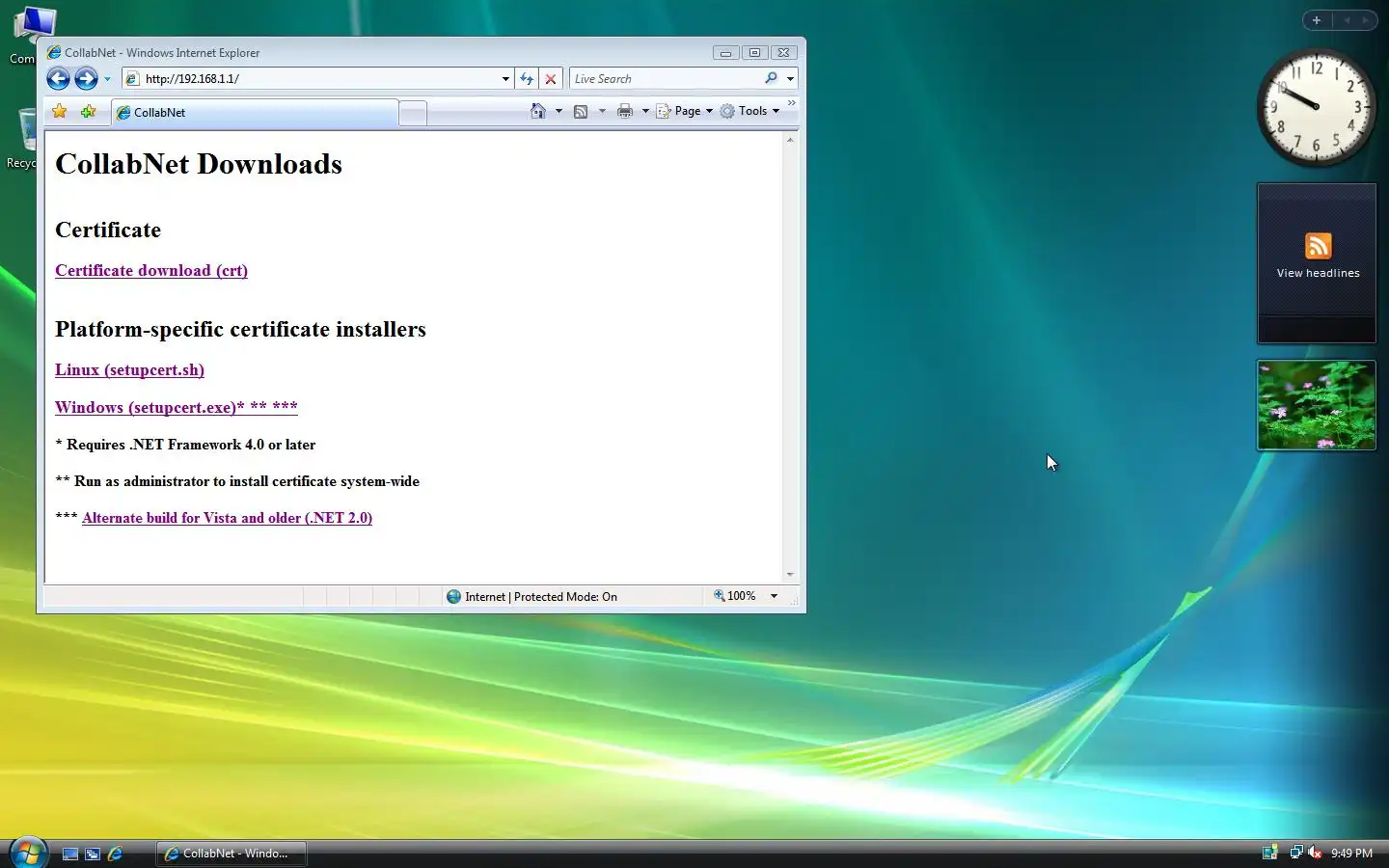Expand the Home button dropdown arrow
Screen dimensions: 1389x868
[558, 111]
